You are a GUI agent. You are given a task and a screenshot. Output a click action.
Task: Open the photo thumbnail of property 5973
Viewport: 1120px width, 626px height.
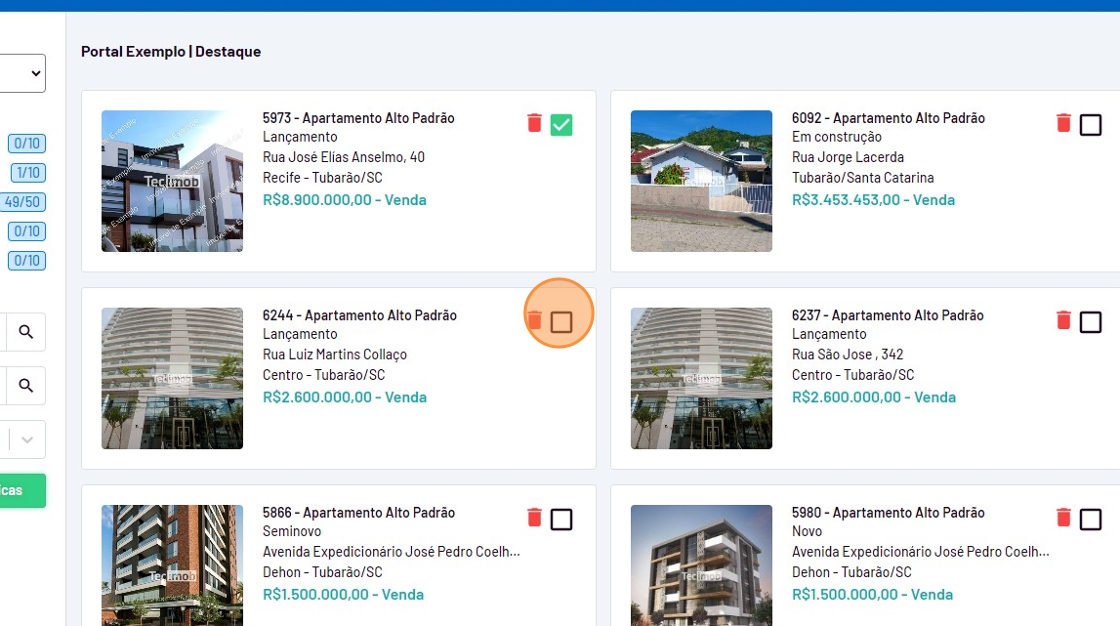coord(172,181)
